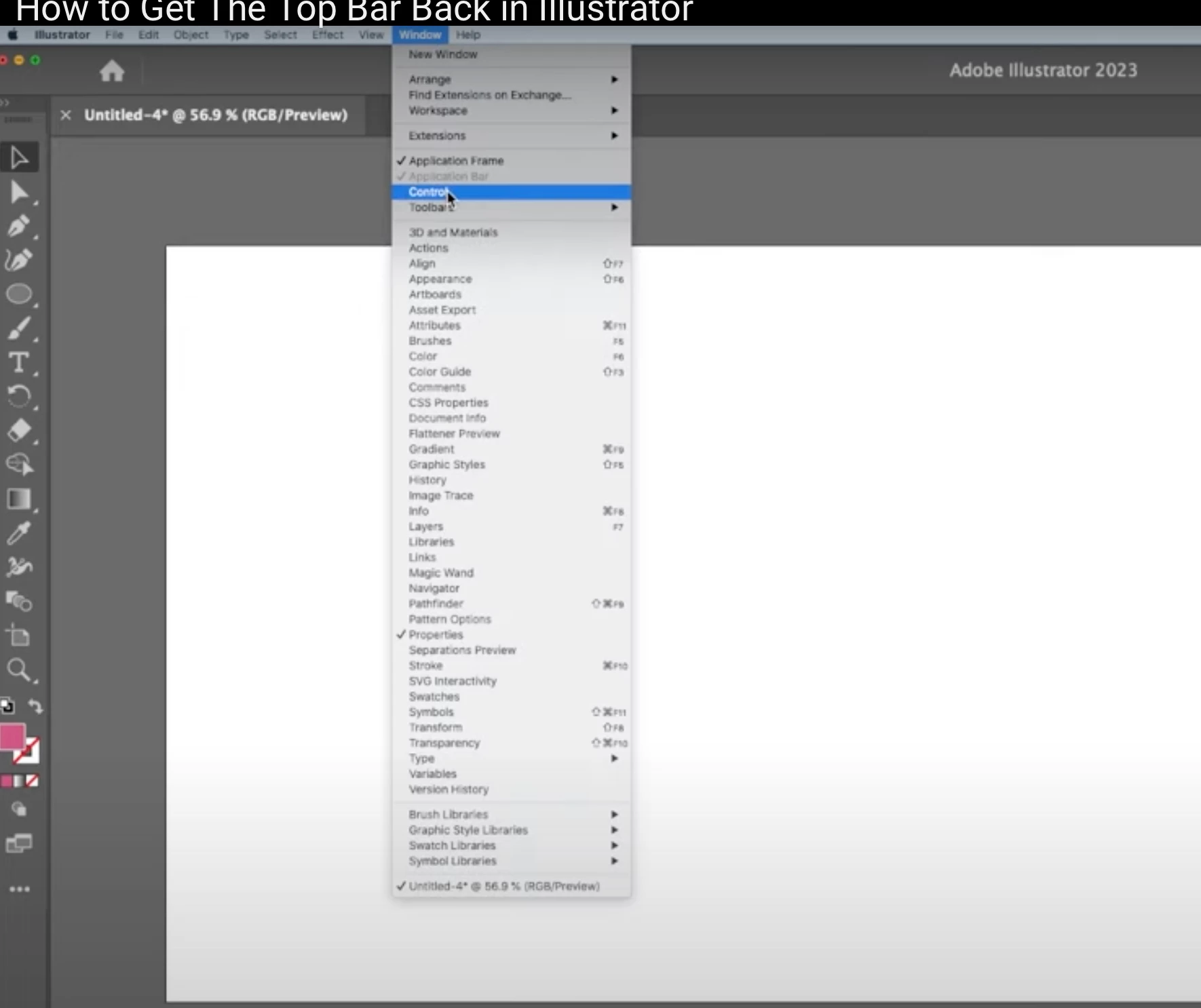1201x1008 pixels.
Task: Expand the Extensions submenu
Action: pyautogui.click(x=512, y=136)
